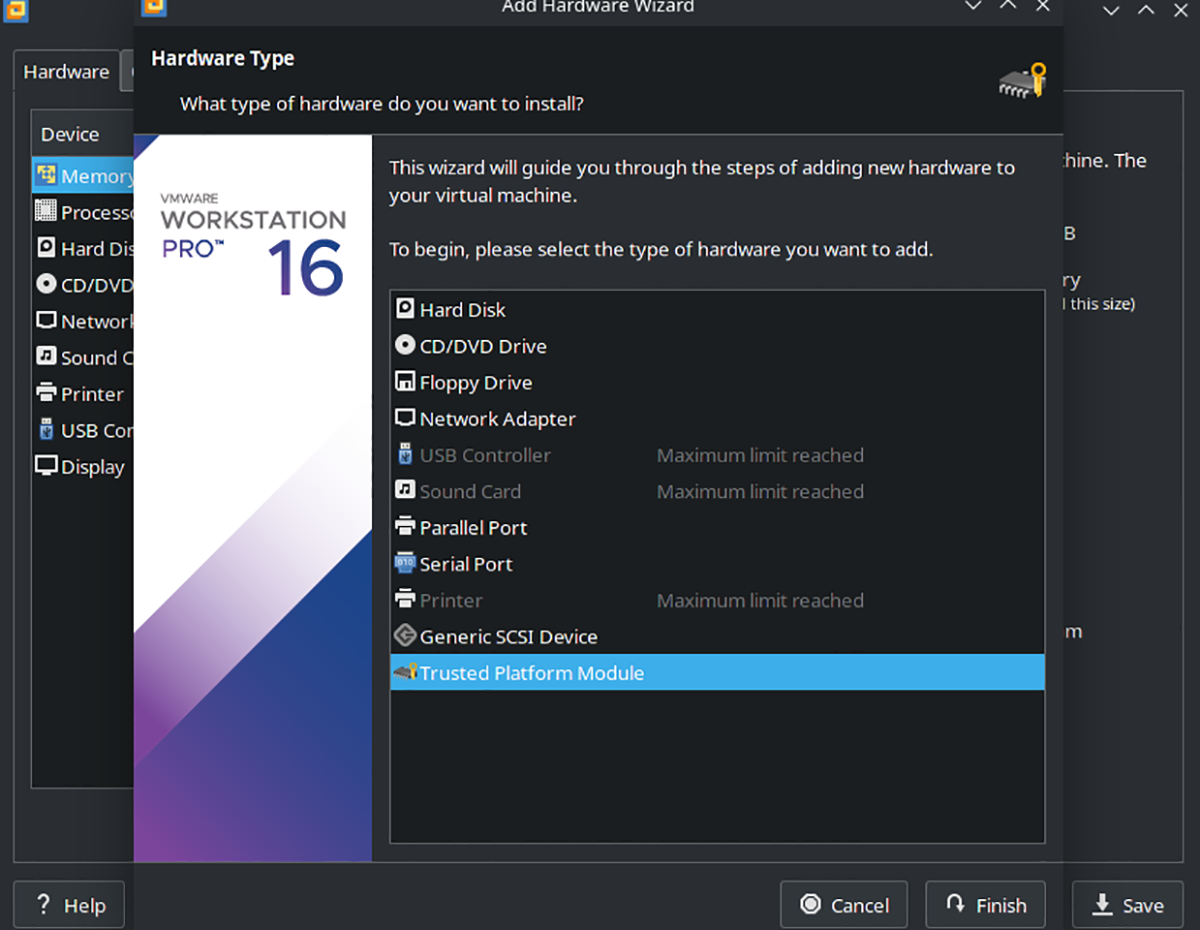Click the disabled USB Controller entry text
The image size is (1200, 930).
pos(485,455)
